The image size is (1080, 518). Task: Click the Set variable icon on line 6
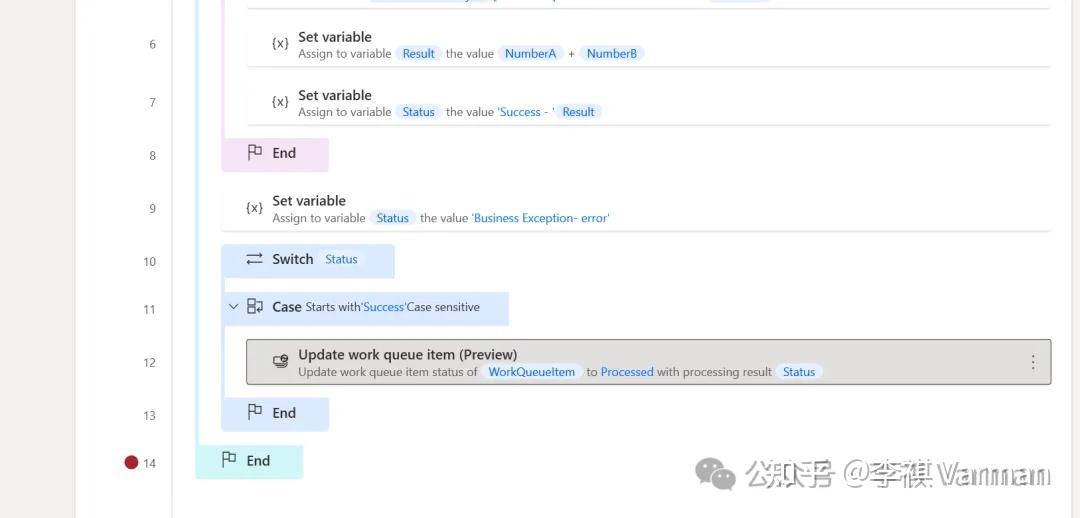pos(280,44)
